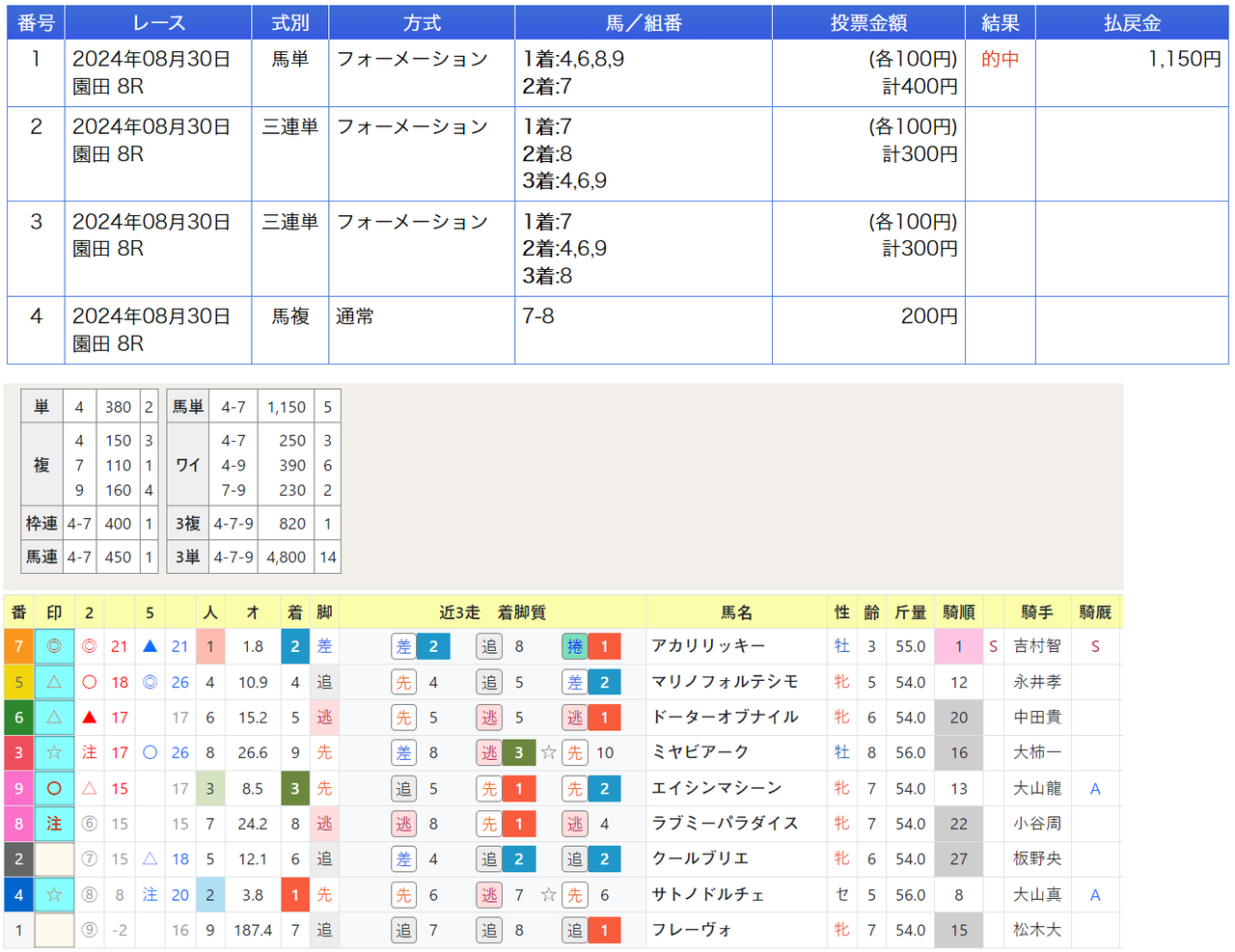Click the pink 騎順 1 cell for 吉村智
Viewport: 1235px width, 952px height.
(x=959, y=646)
